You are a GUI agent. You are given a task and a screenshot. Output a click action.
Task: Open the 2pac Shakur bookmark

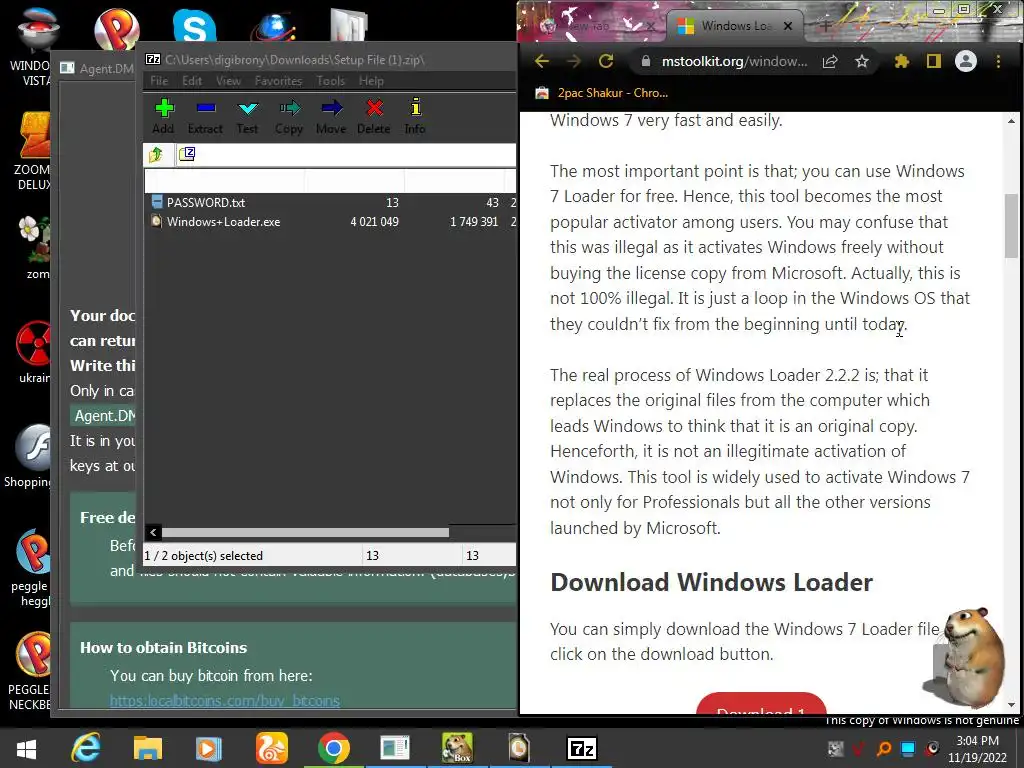click(601, 93)
